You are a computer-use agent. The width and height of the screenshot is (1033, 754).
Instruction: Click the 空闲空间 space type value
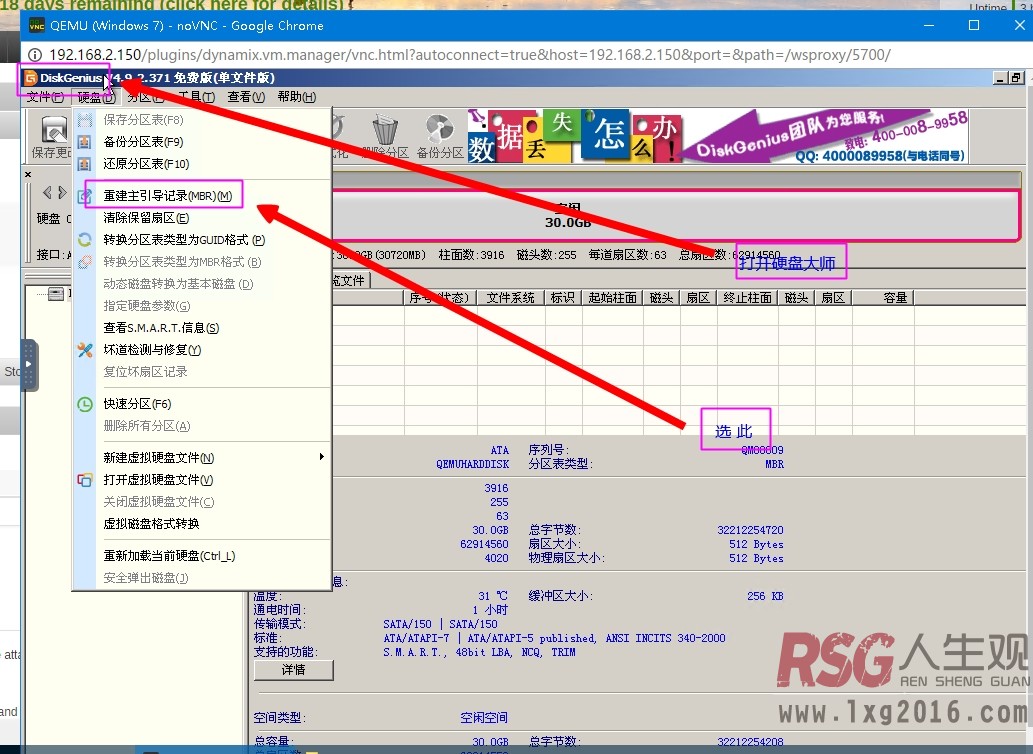(x=484, y=718)
